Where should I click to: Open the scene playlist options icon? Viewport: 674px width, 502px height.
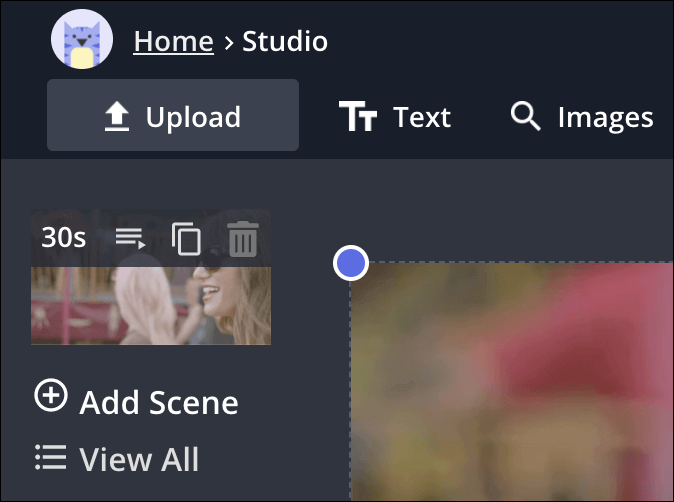click(130, 238)
